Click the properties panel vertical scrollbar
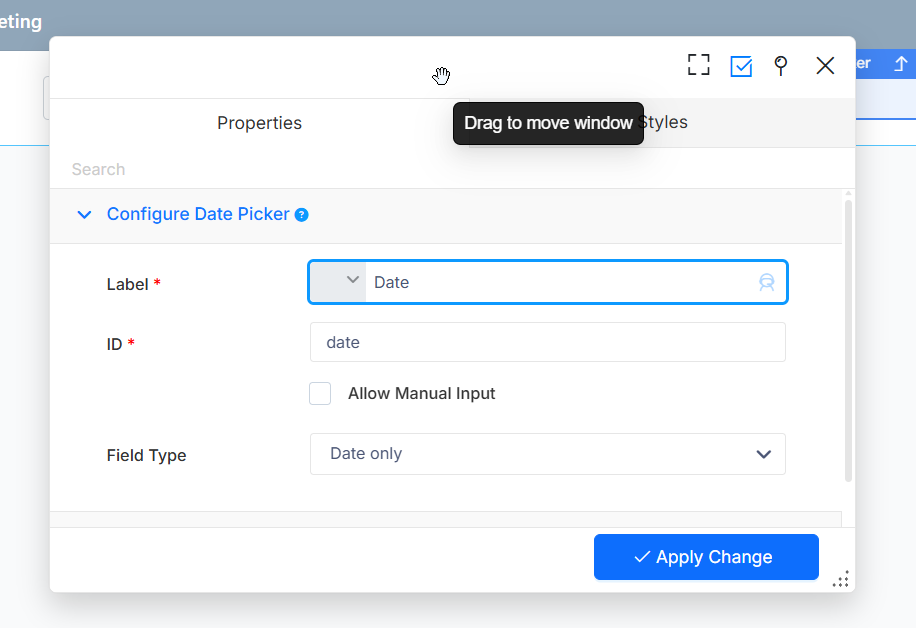 pos(848,340)
